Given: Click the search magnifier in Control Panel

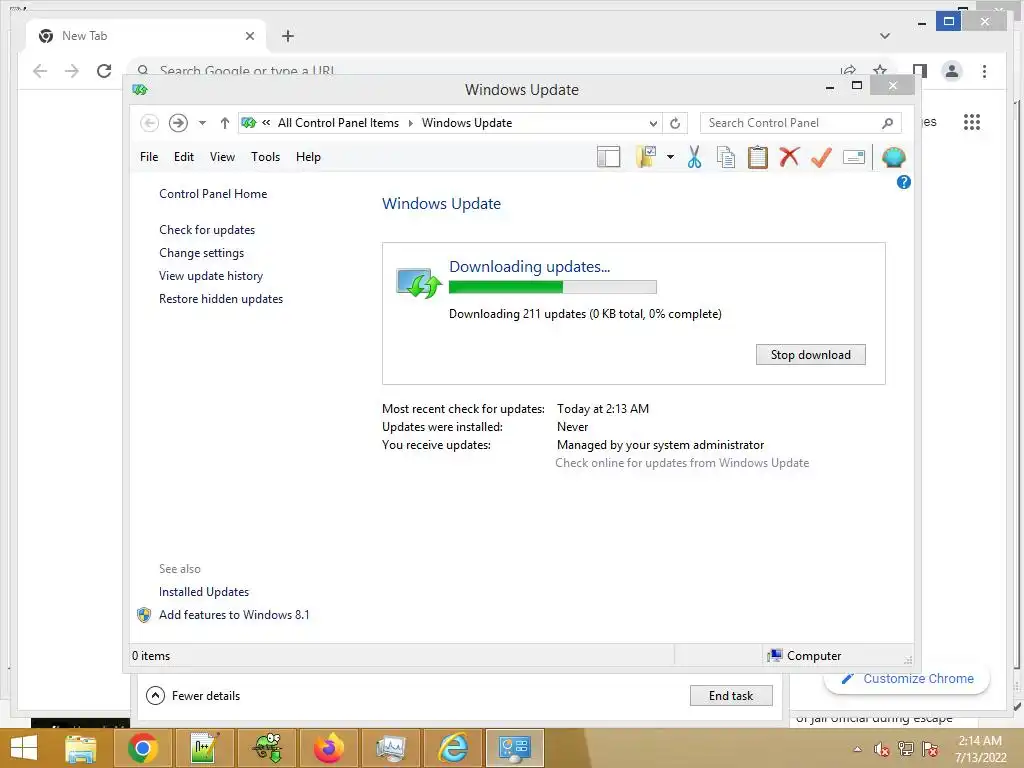Looking at the screenshot, I should point(887,123).
